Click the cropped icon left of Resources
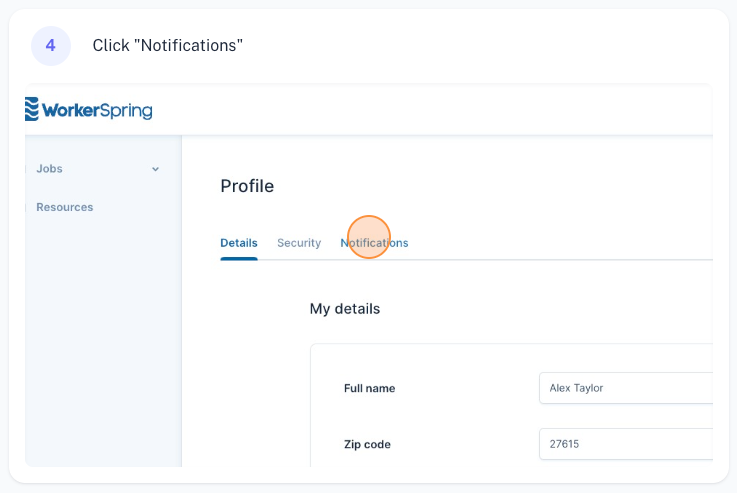 pyautogui.click(x=27, y=207)
